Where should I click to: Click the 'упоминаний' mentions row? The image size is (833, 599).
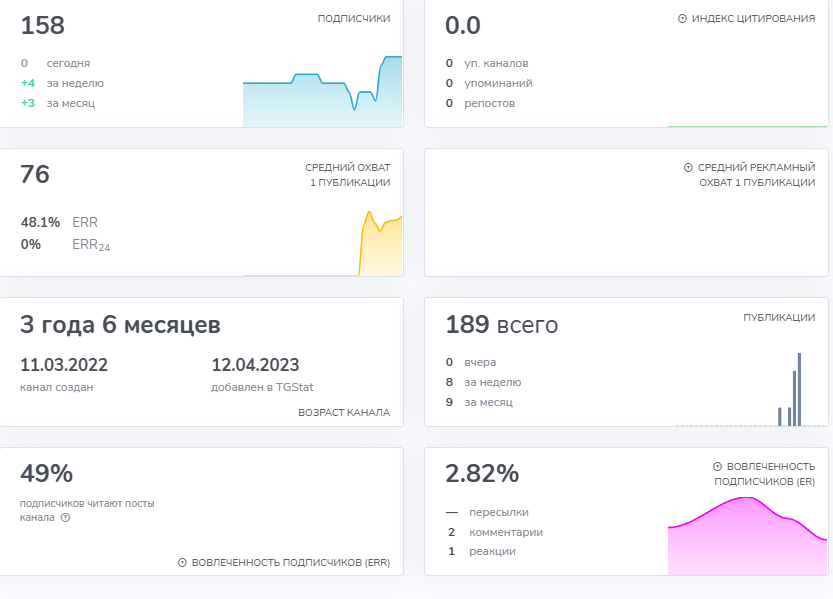(498, 83)
